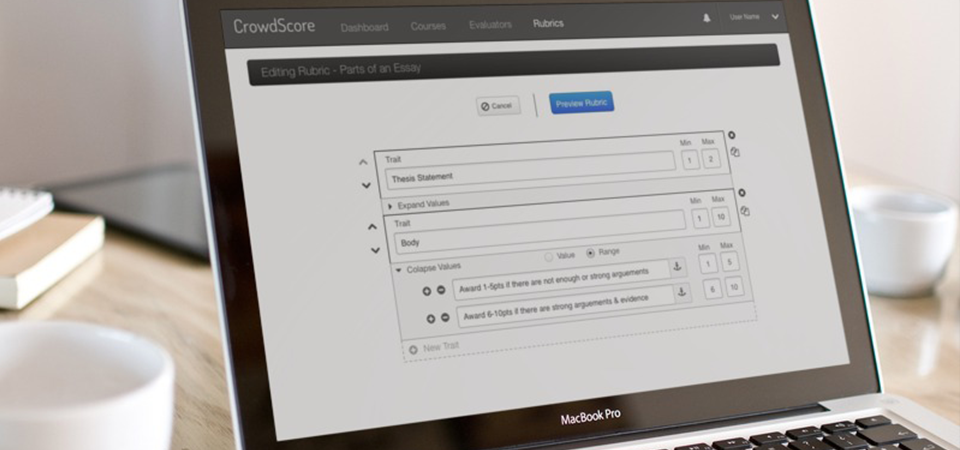
Task: Click the anchor icon on the Award 1-5pts row
Action: (678, 267)
